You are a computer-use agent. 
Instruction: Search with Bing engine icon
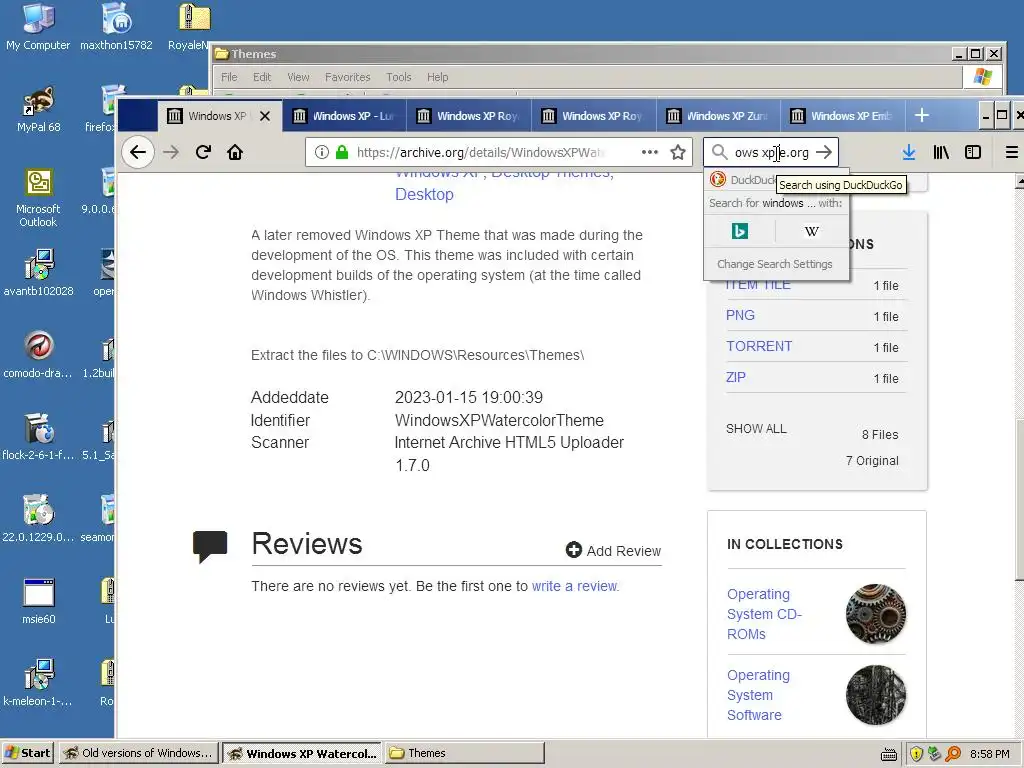coord(740,231)
